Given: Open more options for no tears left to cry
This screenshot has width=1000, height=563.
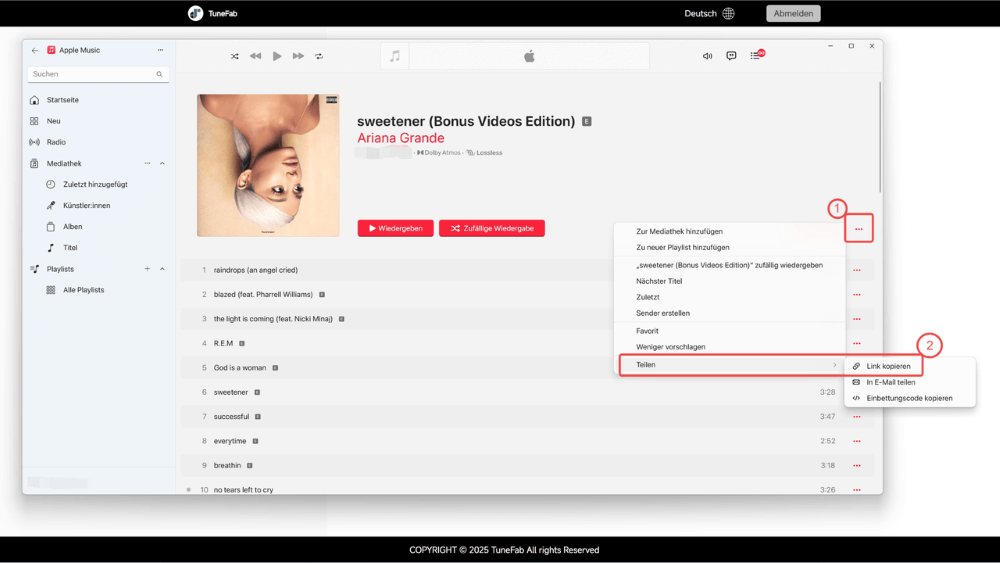Looking at the screenshot, I should coord(857,490).
